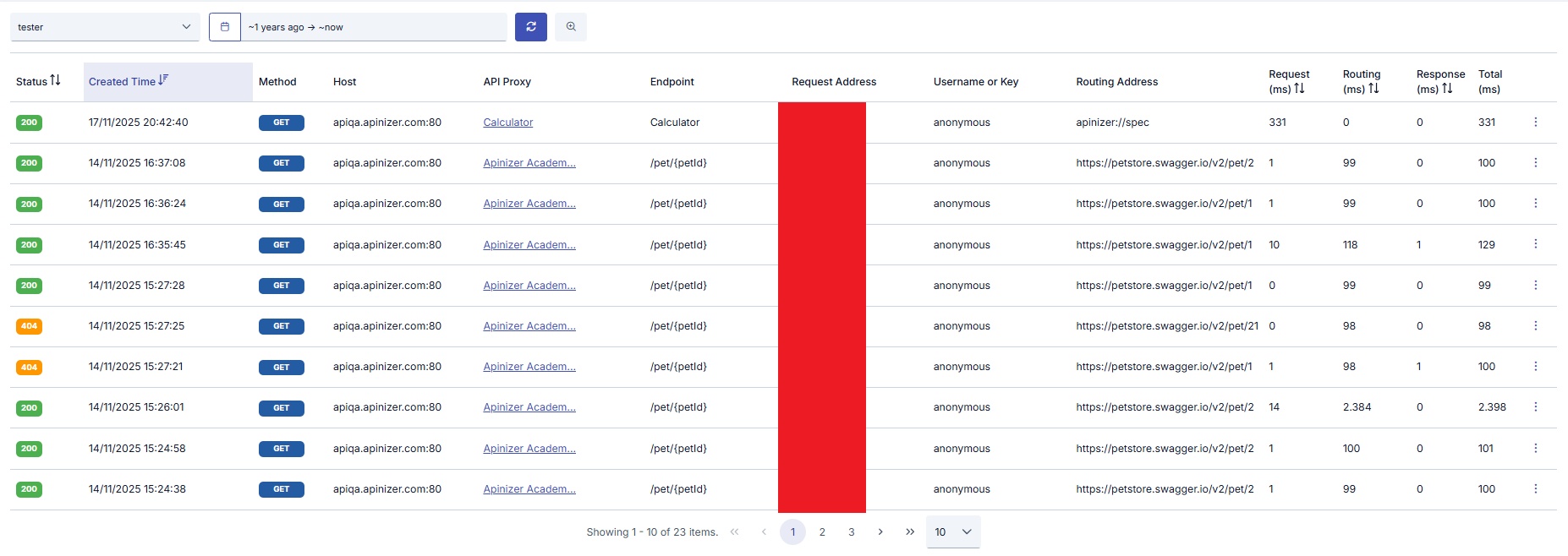Open three-dot menu for 14/11/2025 16:35:45 row

point(1535,244)
